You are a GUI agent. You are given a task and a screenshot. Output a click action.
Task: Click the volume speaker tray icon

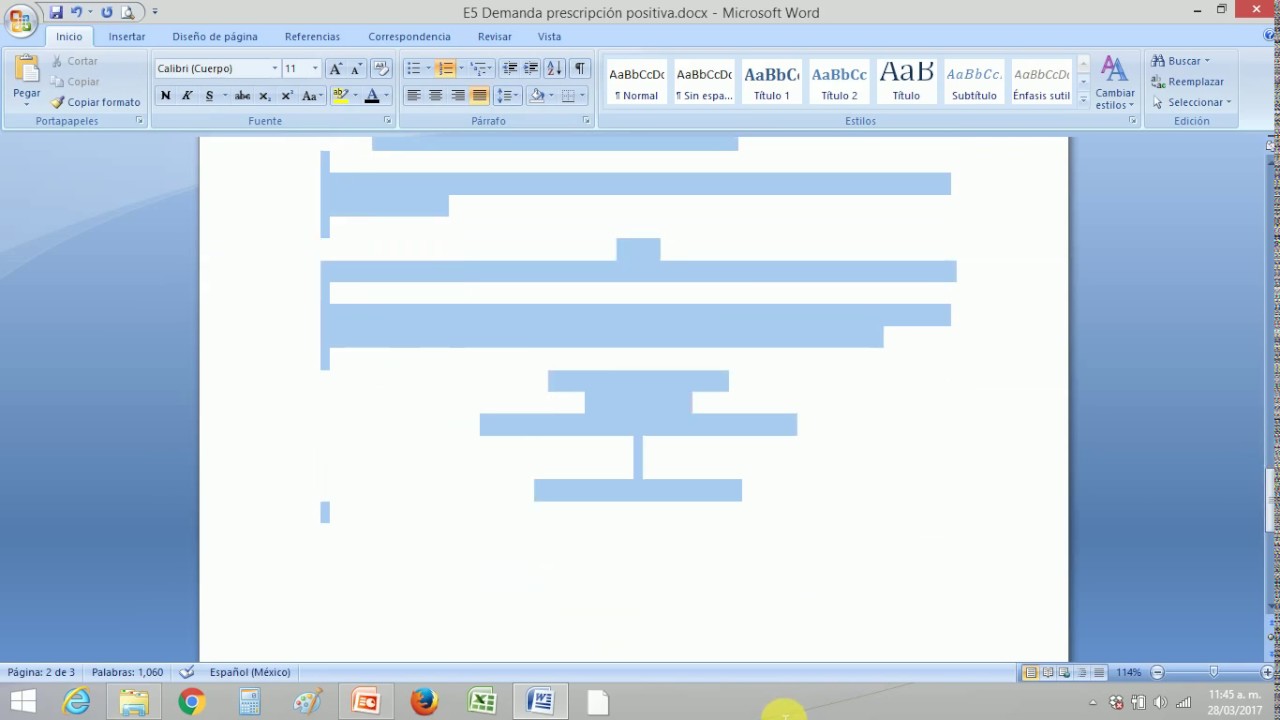1160,702
